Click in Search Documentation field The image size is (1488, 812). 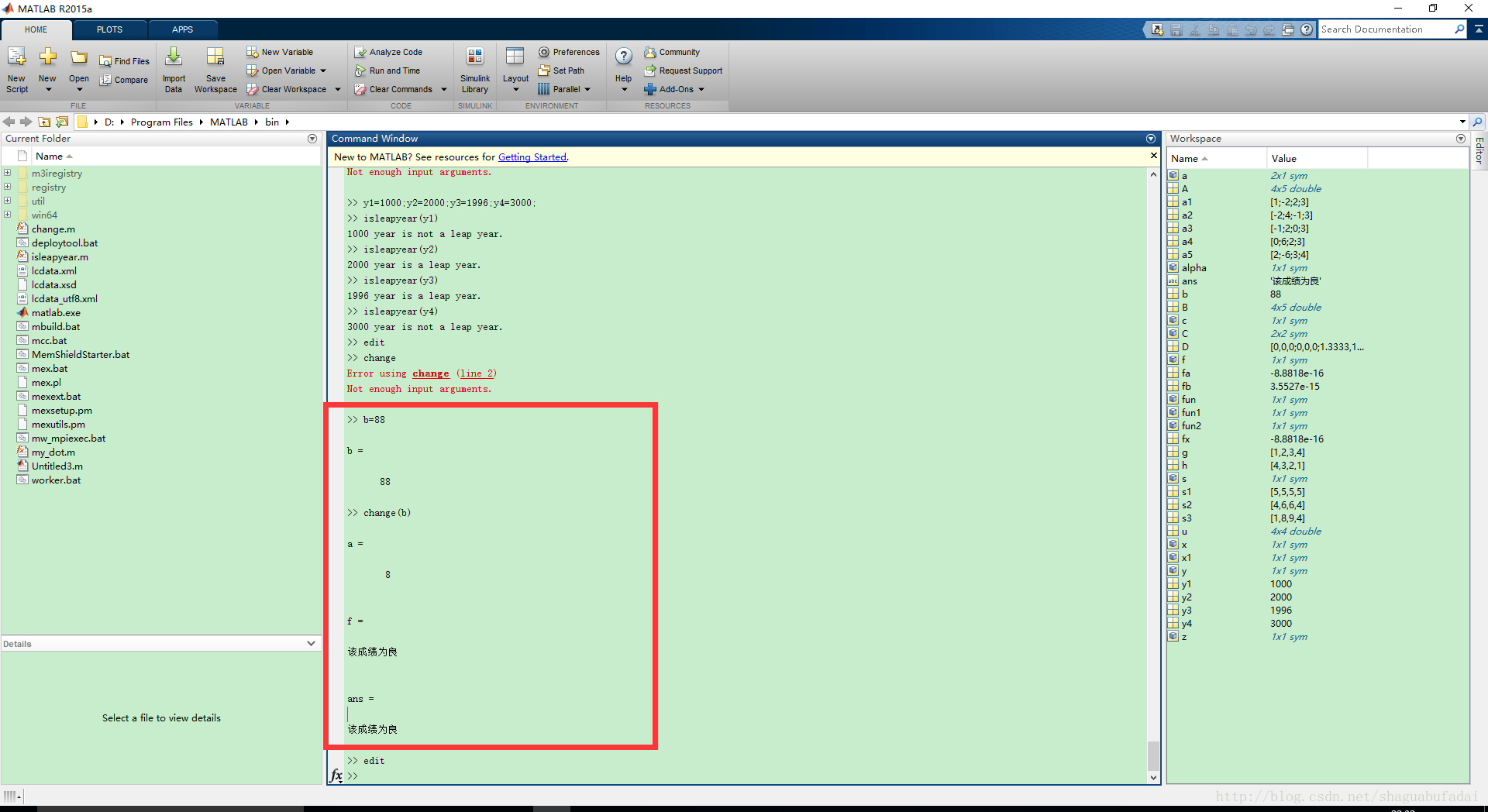1386,29
